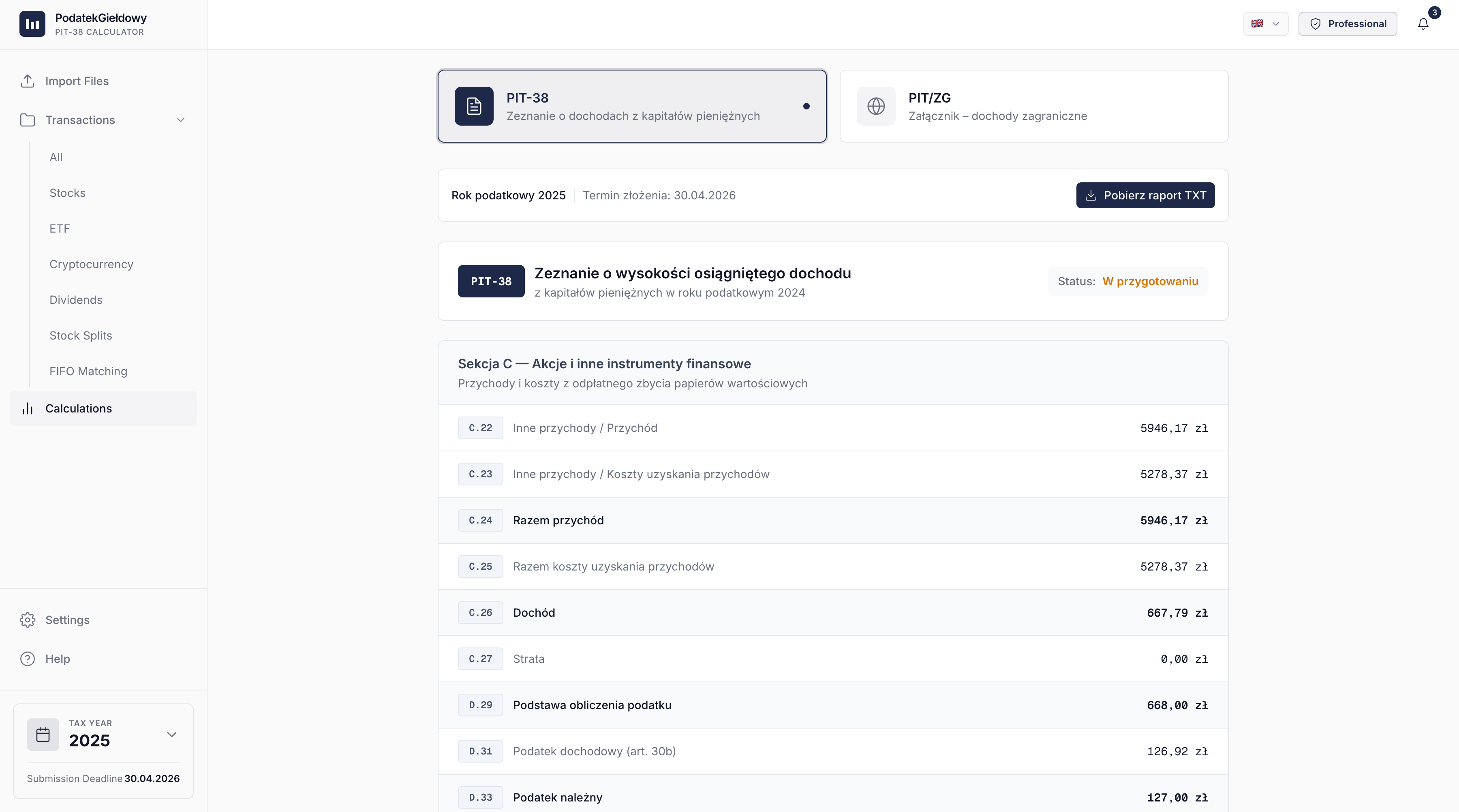Click the PIT/ZG globe icon

point(876,106)
